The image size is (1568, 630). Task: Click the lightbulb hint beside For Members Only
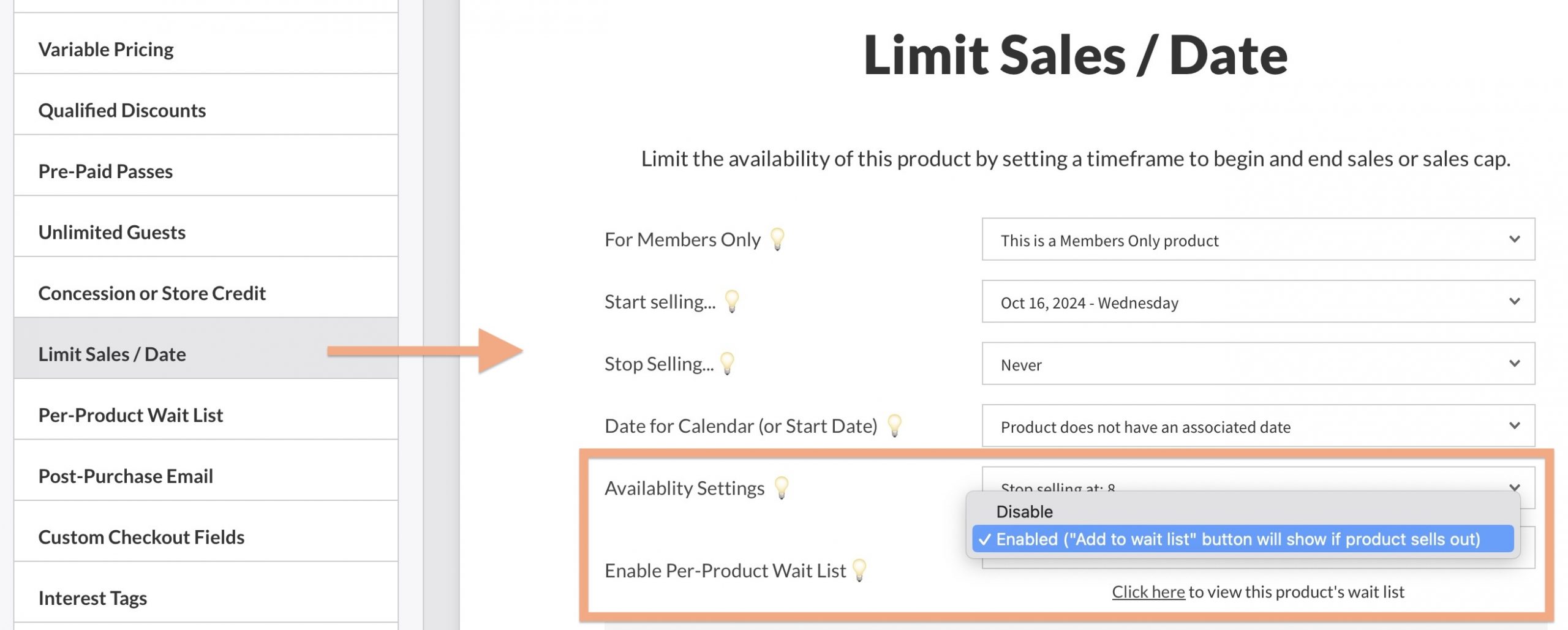pyautogui.click(x=777, y=239)
